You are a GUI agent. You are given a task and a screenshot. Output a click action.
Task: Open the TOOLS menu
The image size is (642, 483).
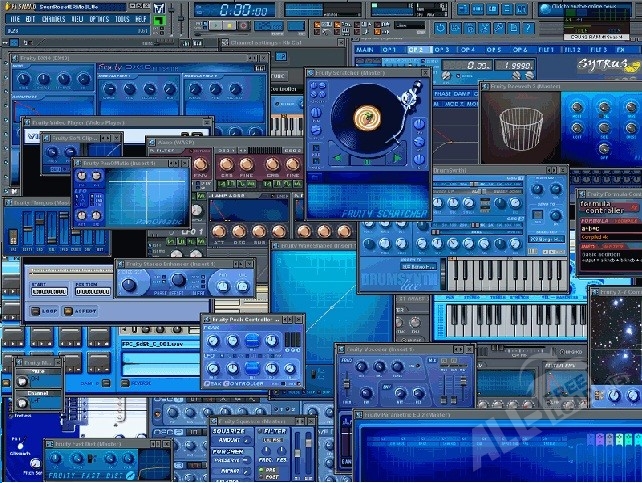pos(123,19)
